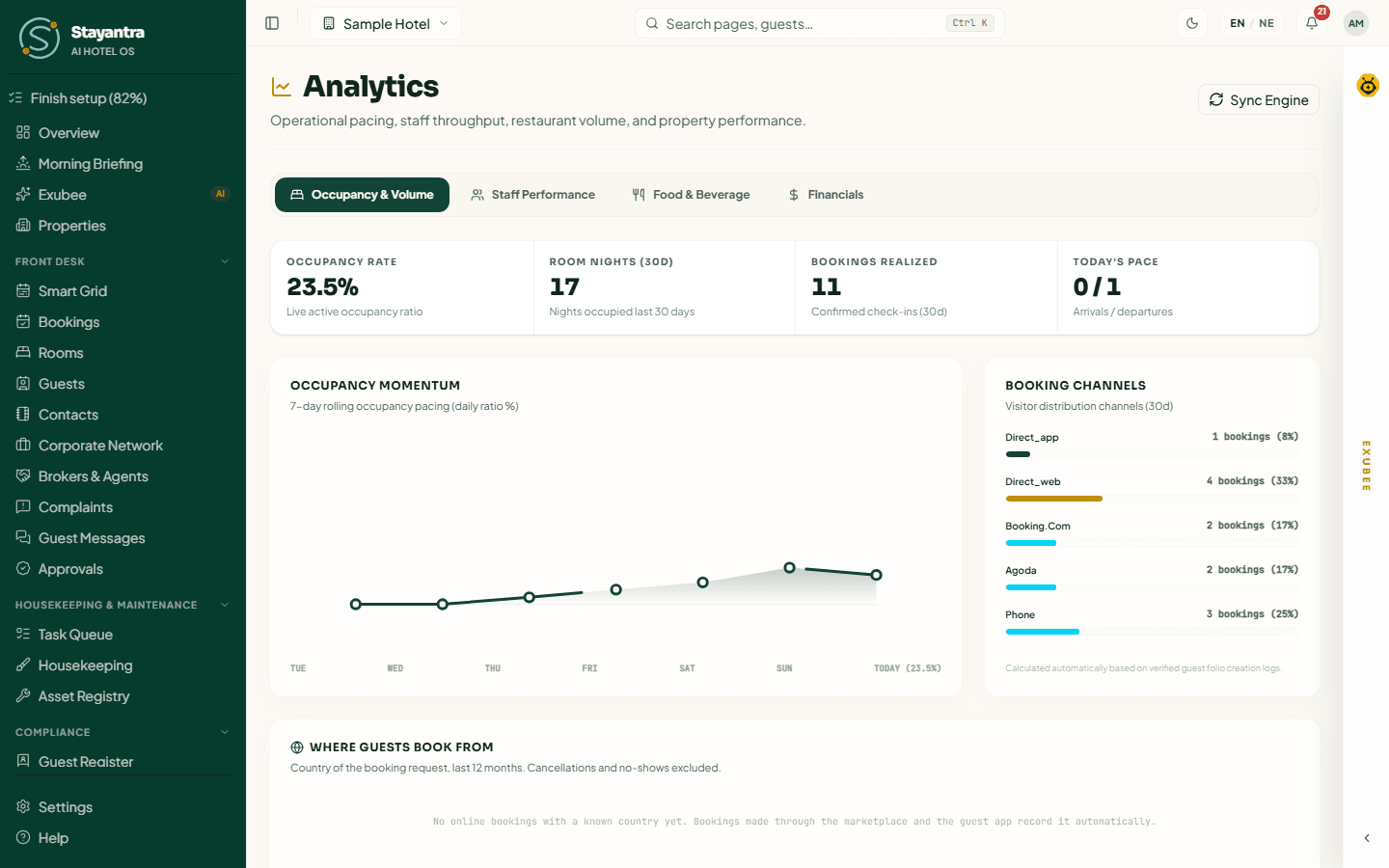This screenshot has width=1389, height=868.
Task: Go to Complaints page
Action: pyautogui.click(x=123, y=507)
